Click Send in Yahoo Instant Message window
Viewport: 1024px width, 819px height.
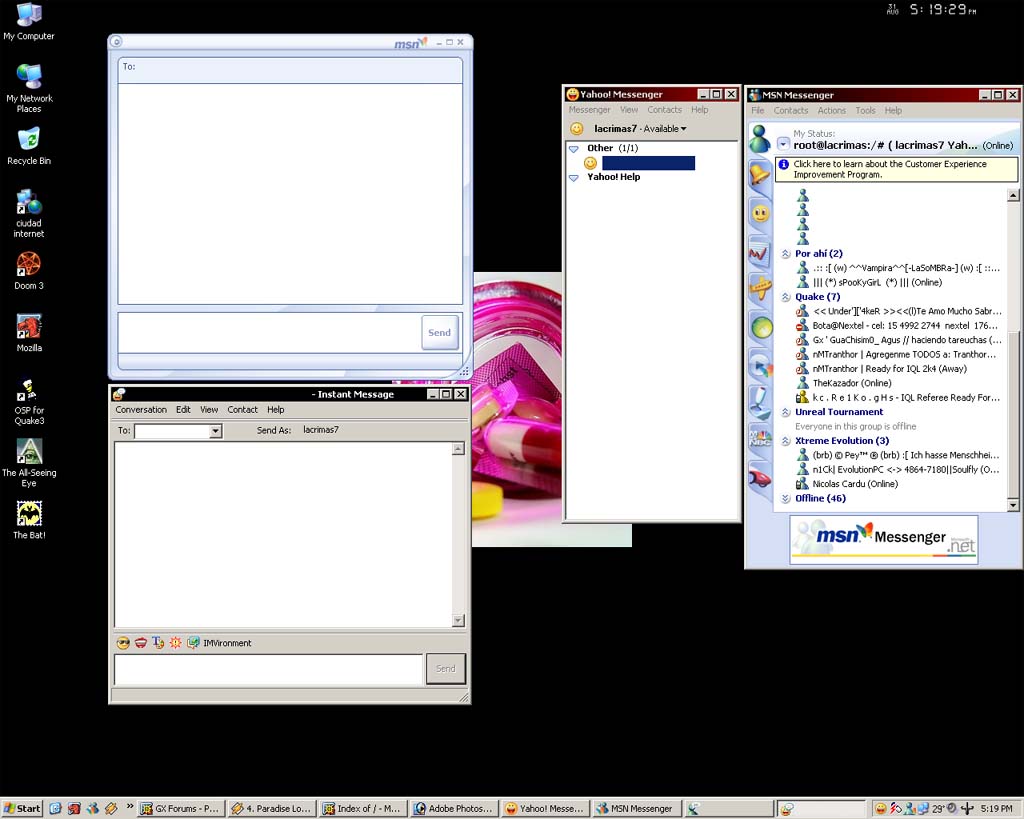tap(446, 669)
